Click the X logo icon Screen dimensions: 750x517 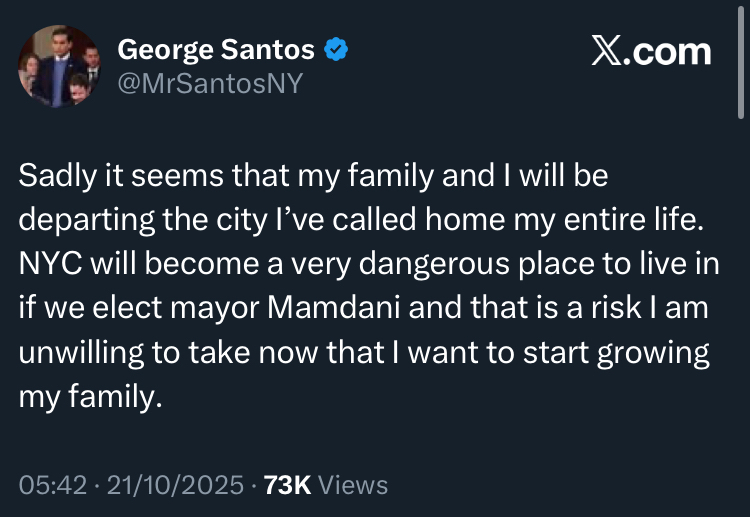(606, 52)
